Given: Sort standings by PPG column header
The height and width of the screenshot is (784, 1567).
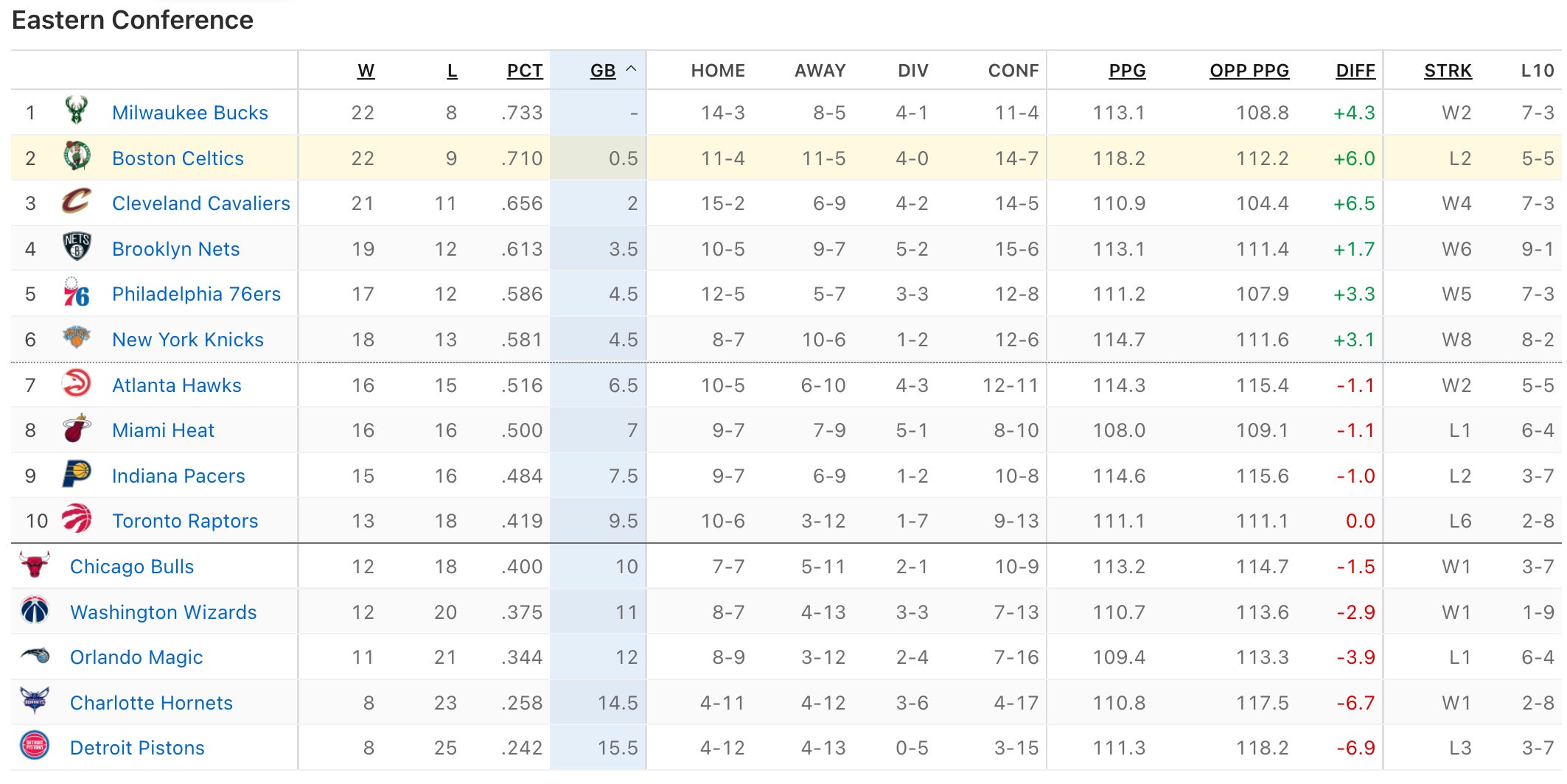Looking at the screenshot, I should tap(1127, 71).
